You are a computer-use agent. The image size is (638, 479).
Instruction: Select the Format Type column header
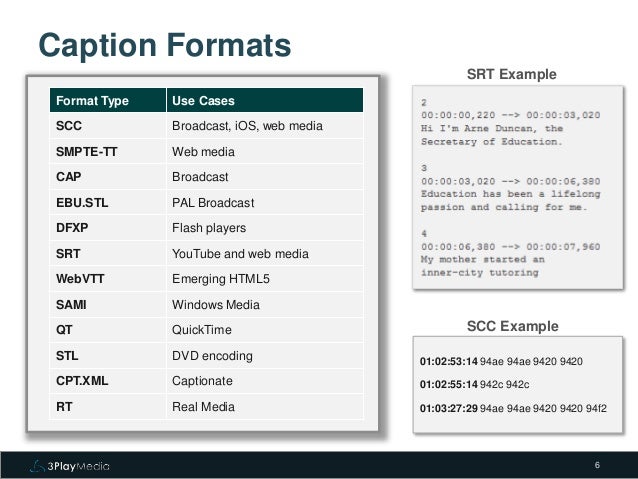click(108, 100)
